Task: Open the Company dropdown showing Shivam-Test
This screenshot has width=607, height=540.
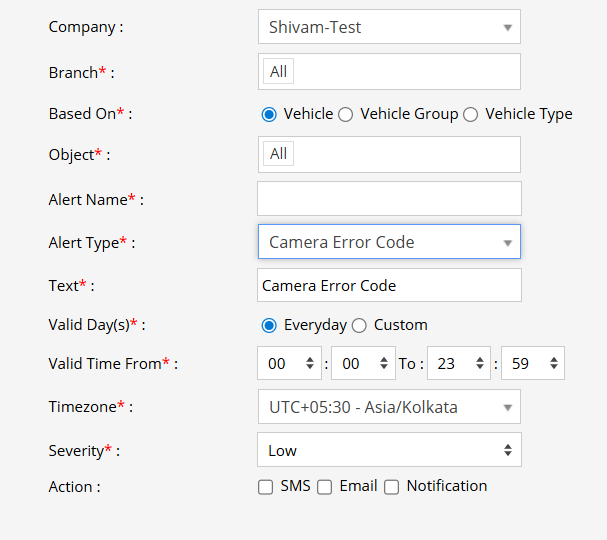Action: [x=388, y=27]
